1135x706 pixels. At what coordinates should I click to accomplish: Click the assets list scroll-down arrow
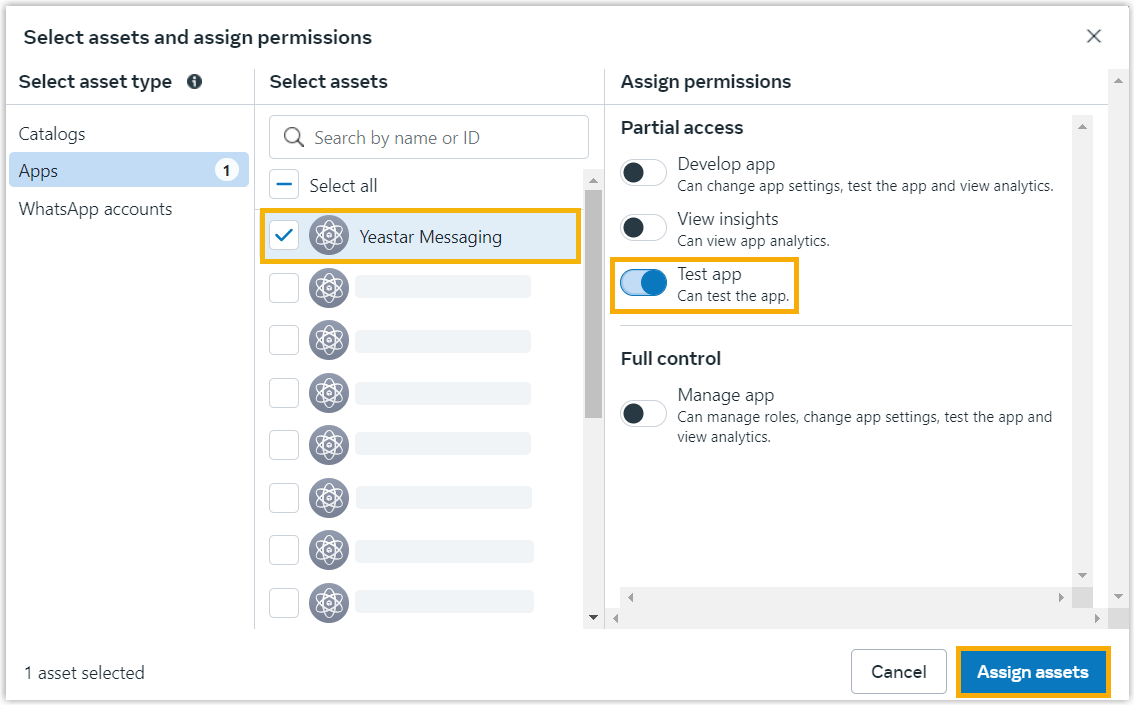click(x=593, y=617)
